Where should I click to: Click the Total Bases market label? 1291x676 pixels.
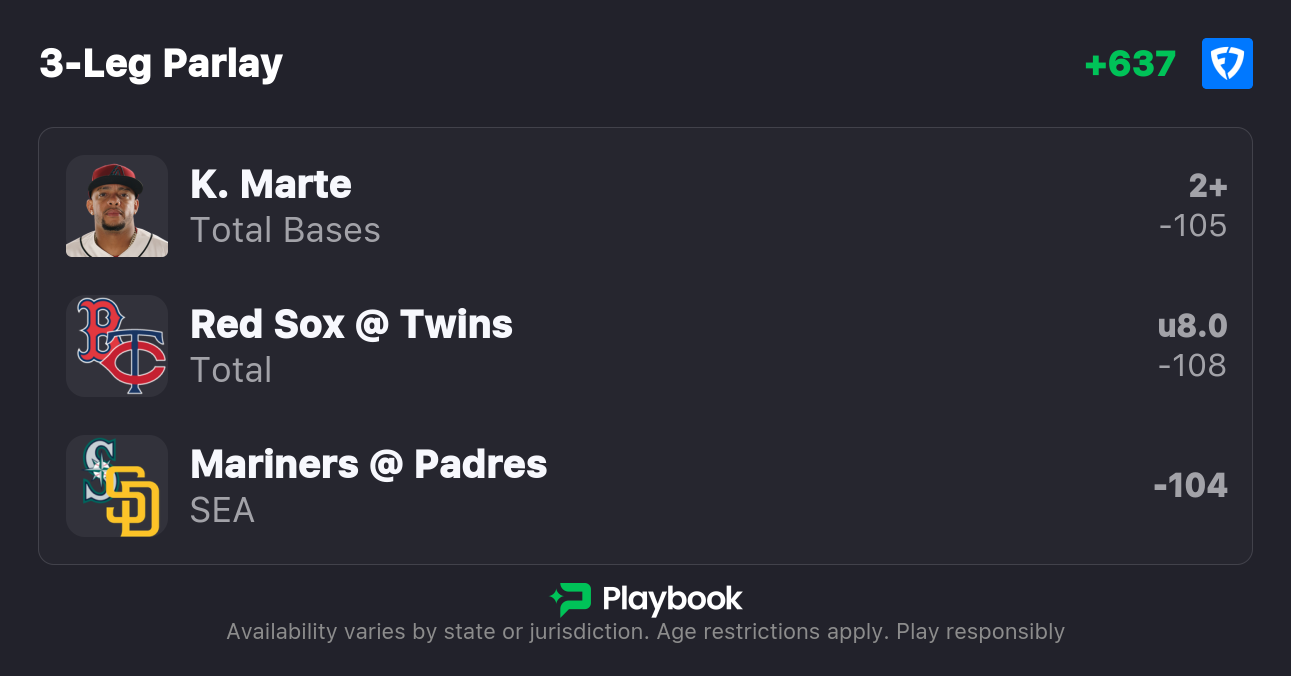(x=285, y=230)
